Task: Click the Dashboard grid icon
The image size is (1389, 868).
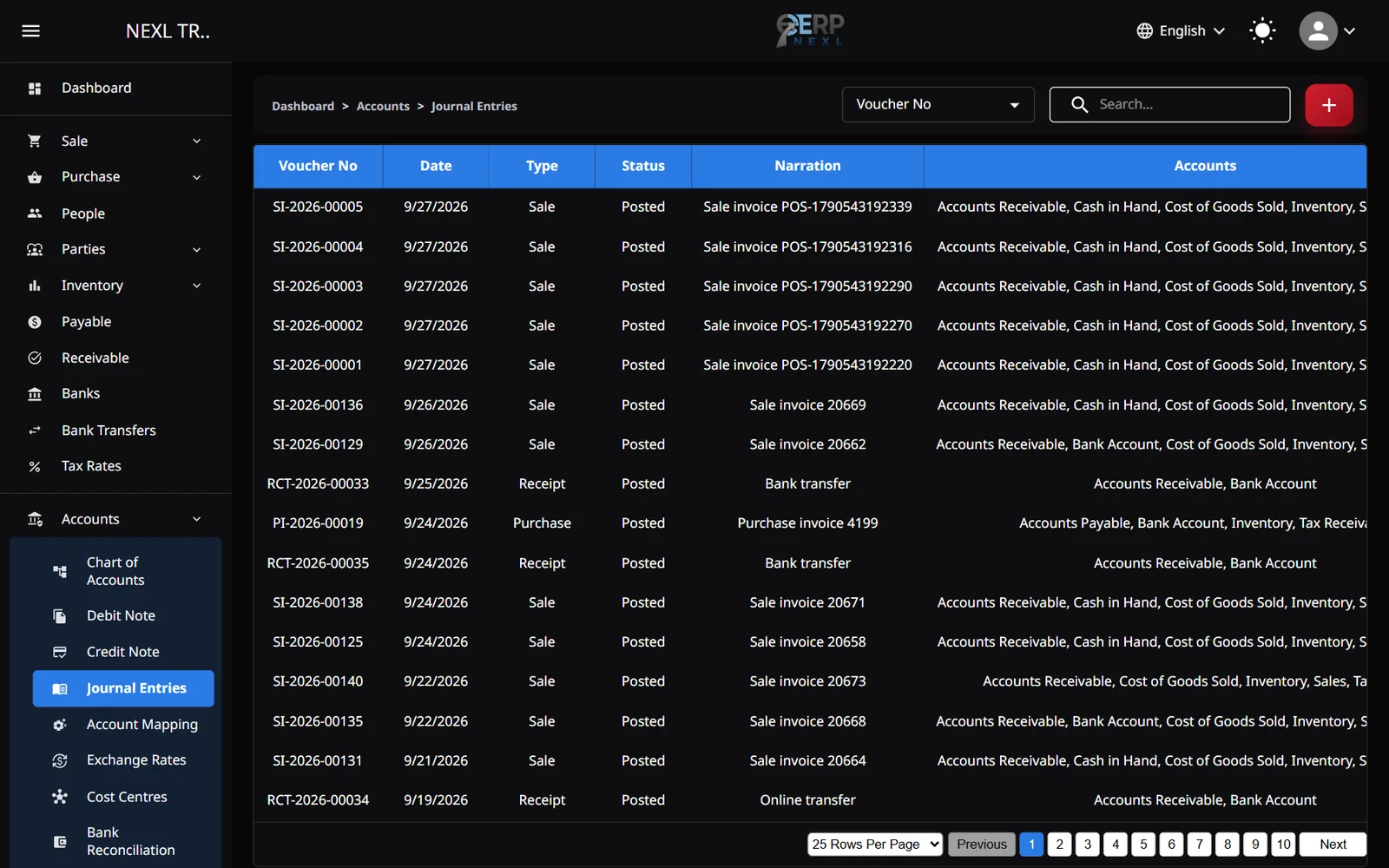Action: 35,89
